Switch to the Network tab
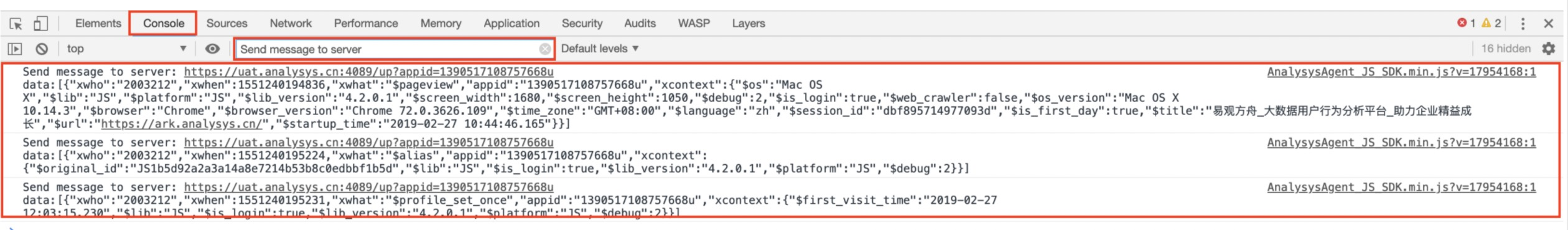Image resolution: width=1568 pixels, height=230 pixels. point(291,24)
